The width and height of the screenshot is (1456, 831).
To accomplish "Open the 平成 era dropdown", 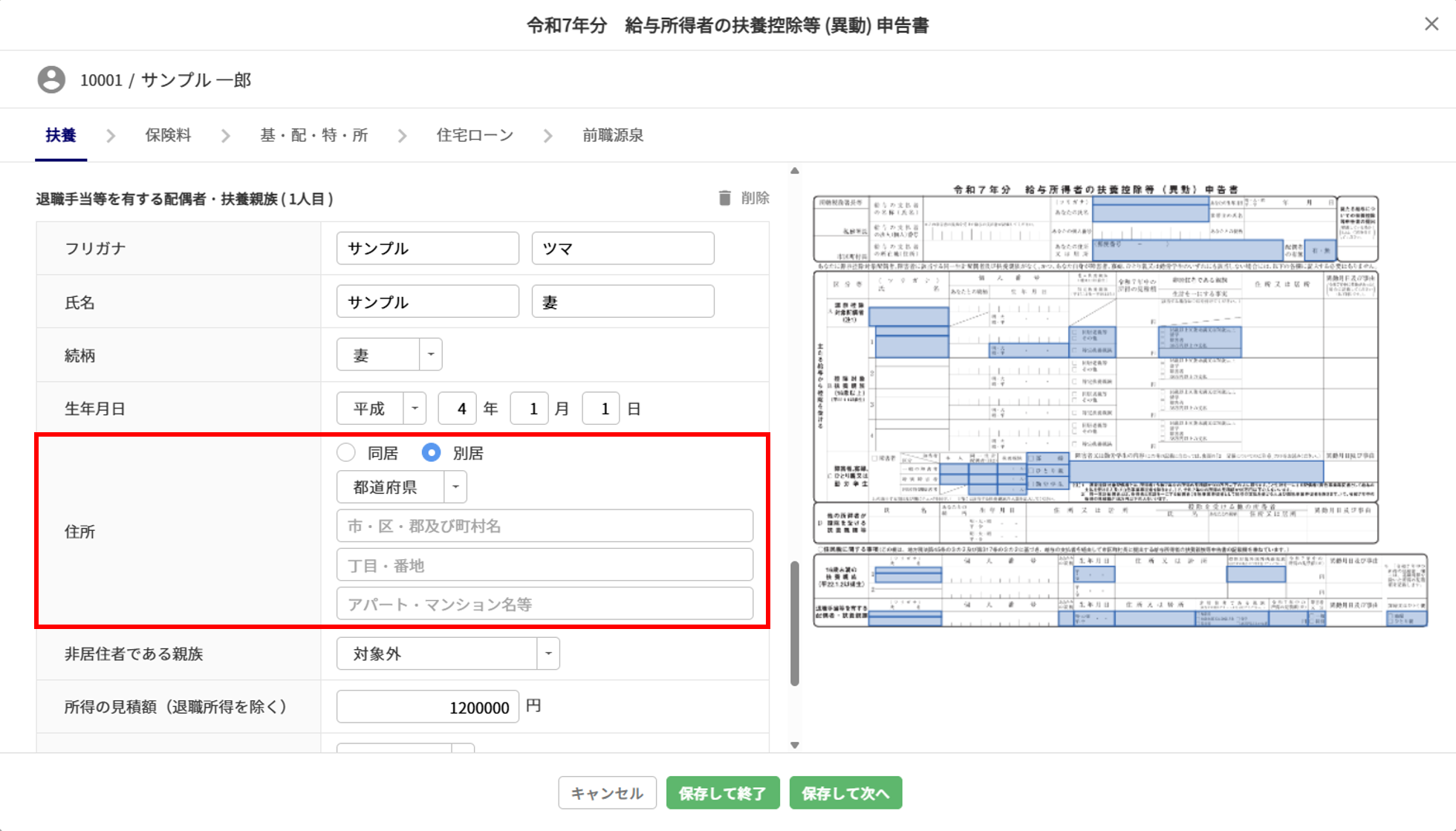I will [415, 408].
